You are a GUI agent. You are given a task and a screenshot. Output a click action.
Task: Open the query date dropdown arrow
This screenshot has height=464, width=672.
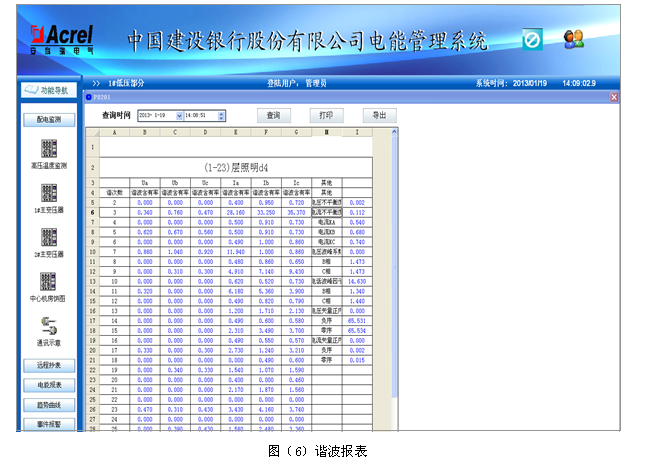(x=180, y=116)
